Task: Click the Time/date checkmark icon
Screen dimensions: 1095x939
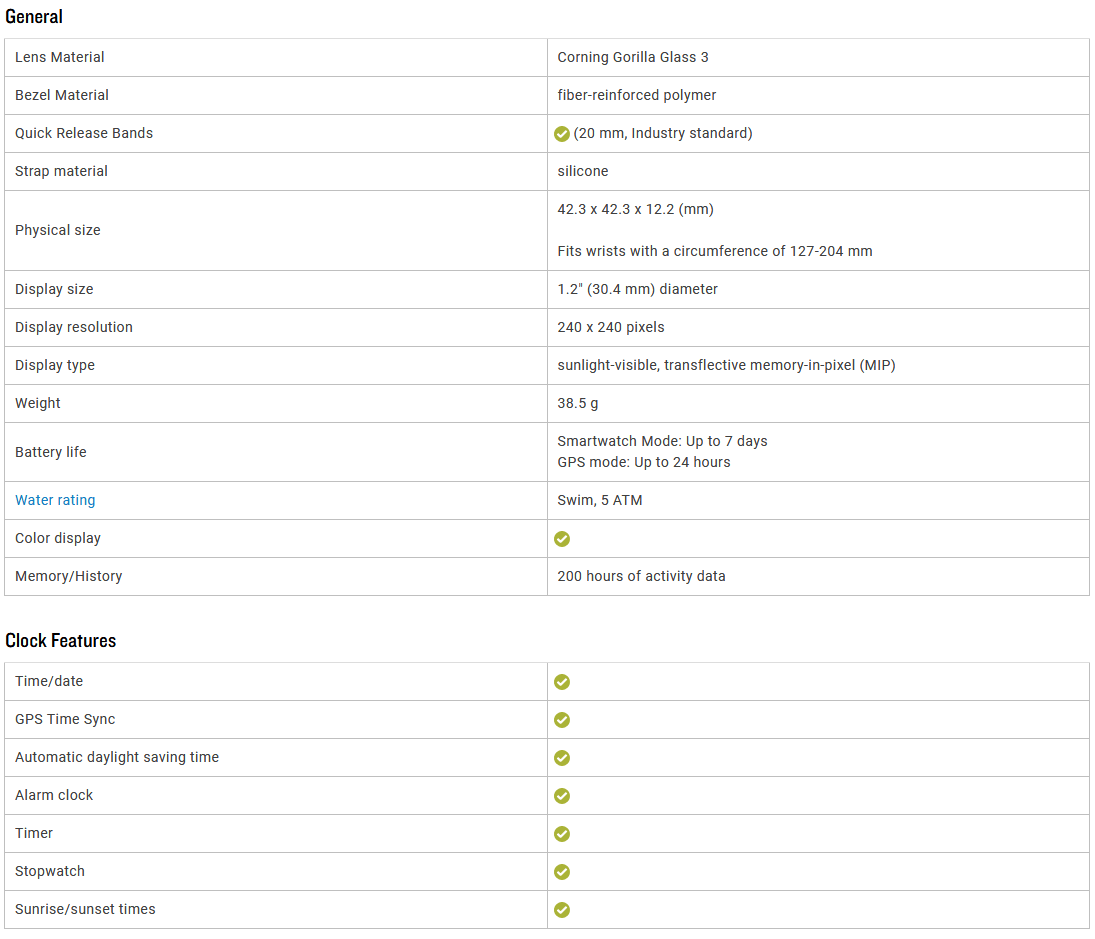Action: pyautogui.click(x=562, y=682)
